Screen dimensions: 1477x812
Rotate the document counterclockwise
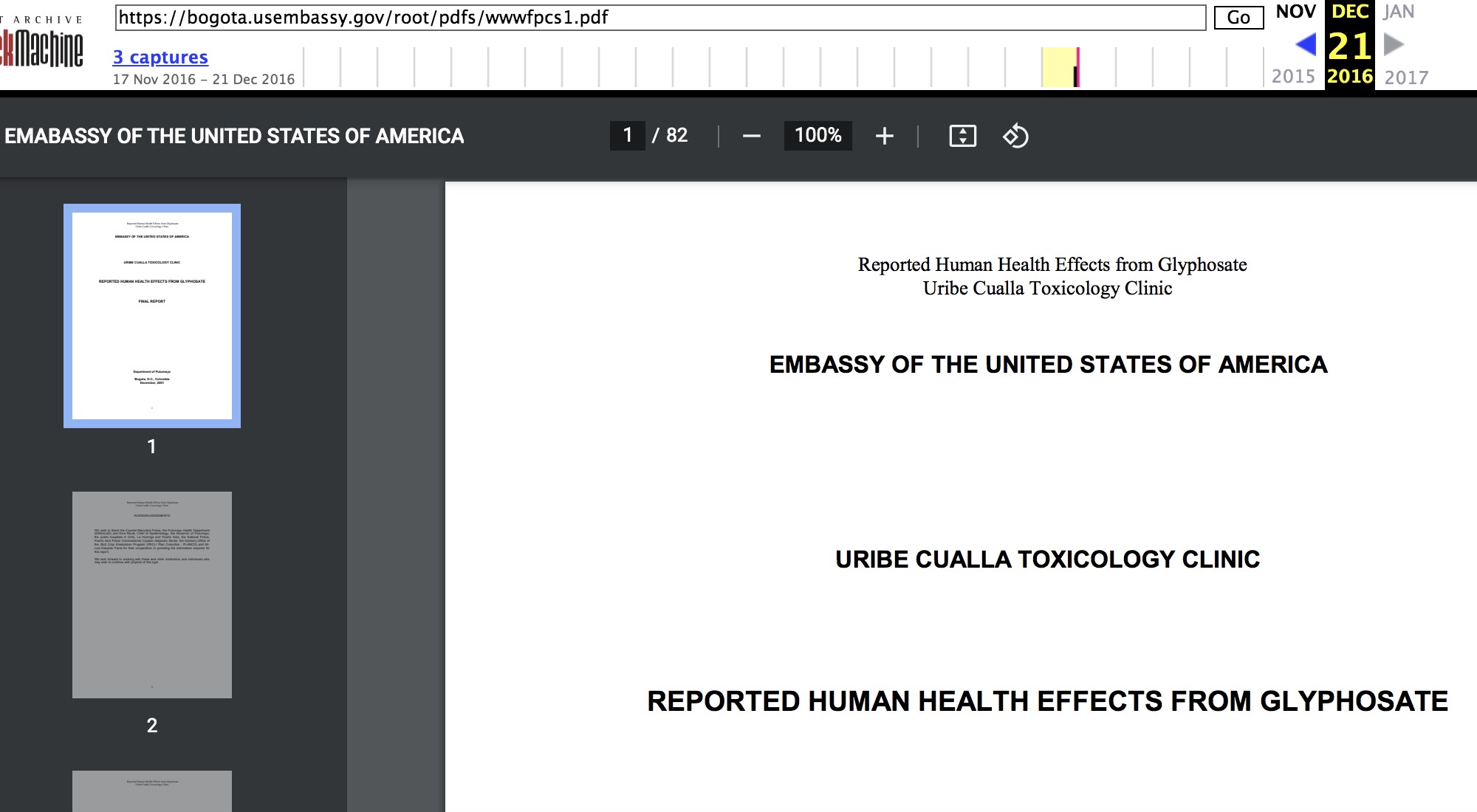coord(1015,136)
